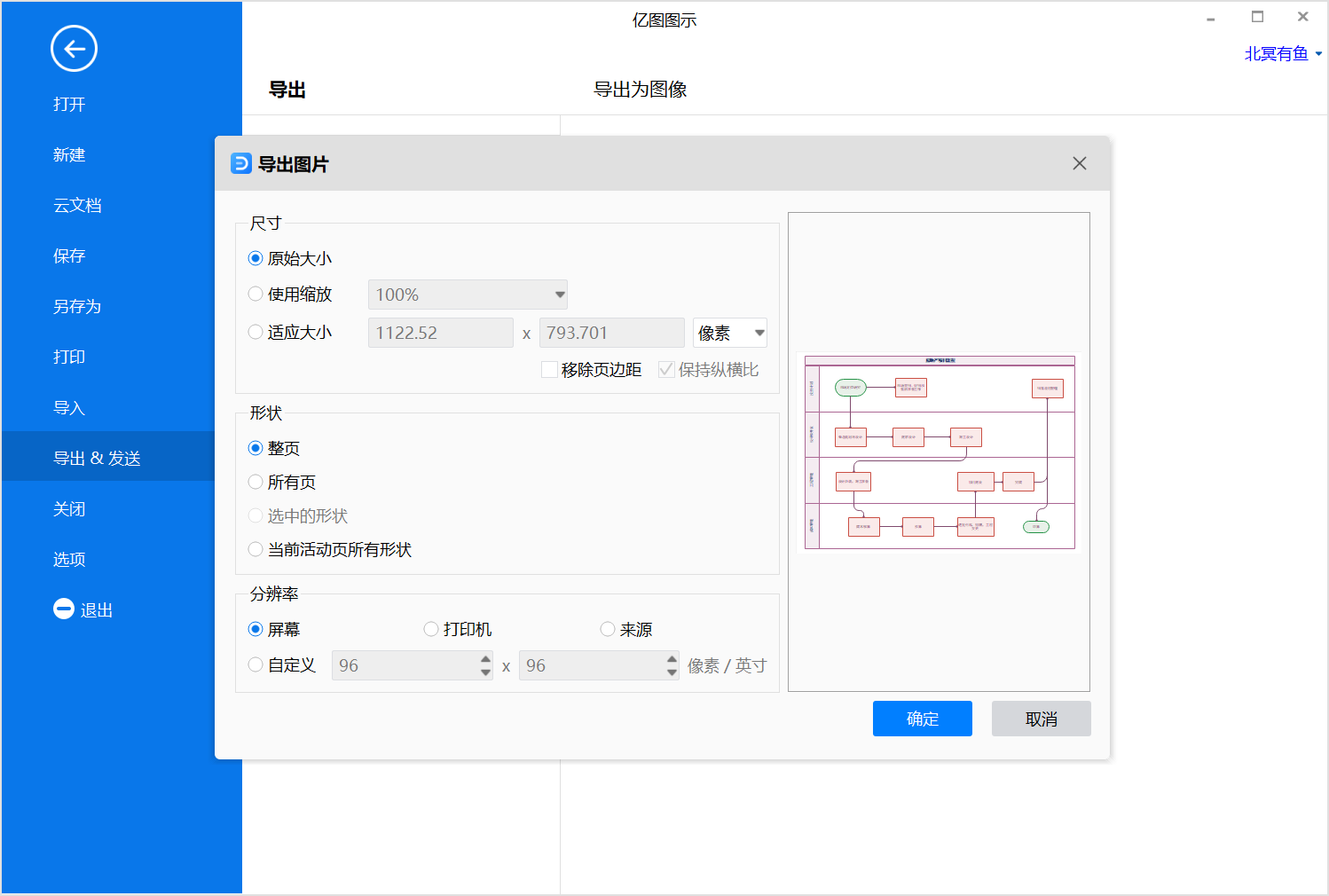This screenshot has width=1329, height=896.
Task: Click the 亿图 logo icon in the dialog title
Action: click(x=241, y=163)
